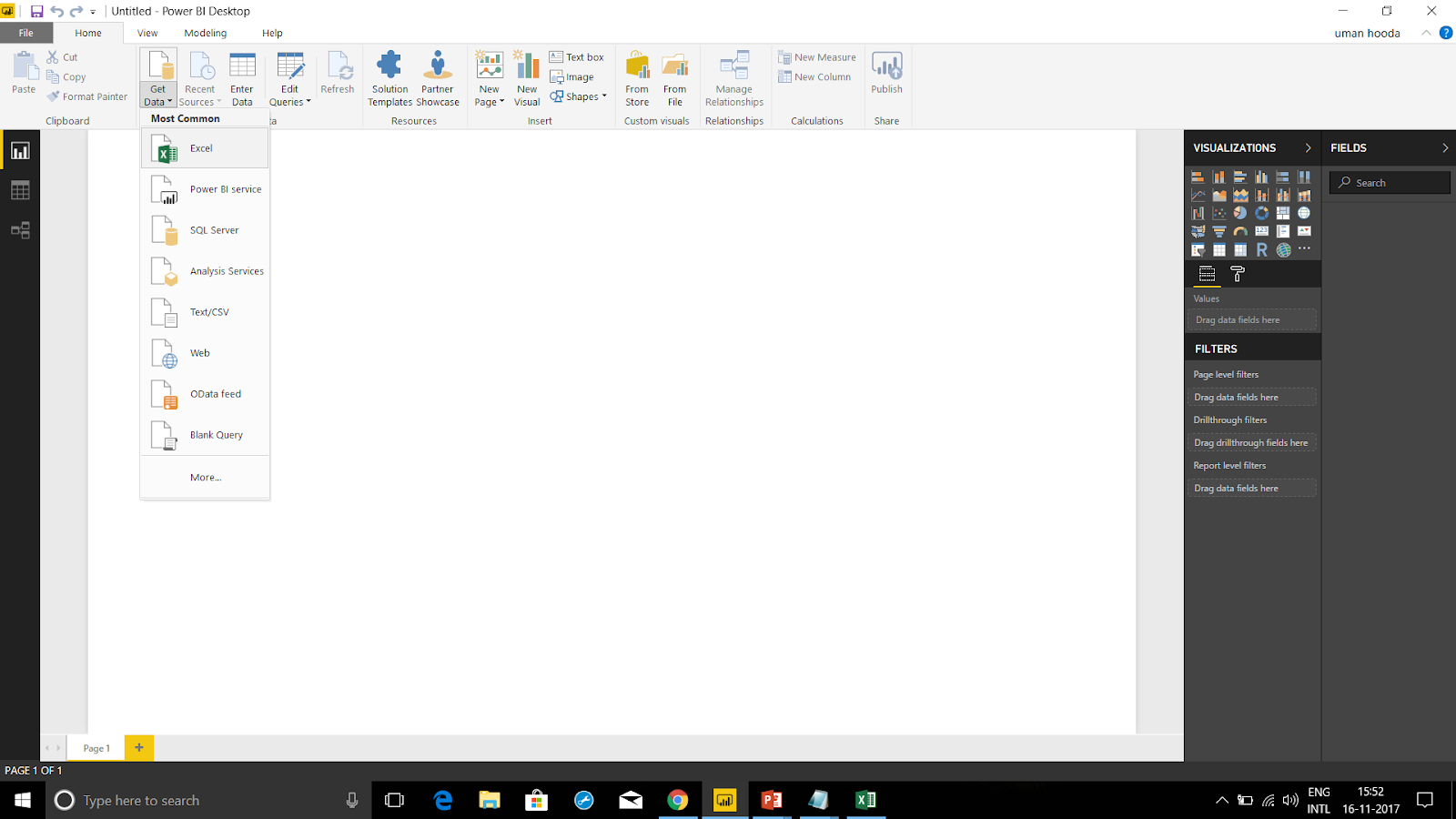Viewport: 1456px width, 819px height.
Task: Choose Web from the Get Data menu
Action: (x=205, y=353)
